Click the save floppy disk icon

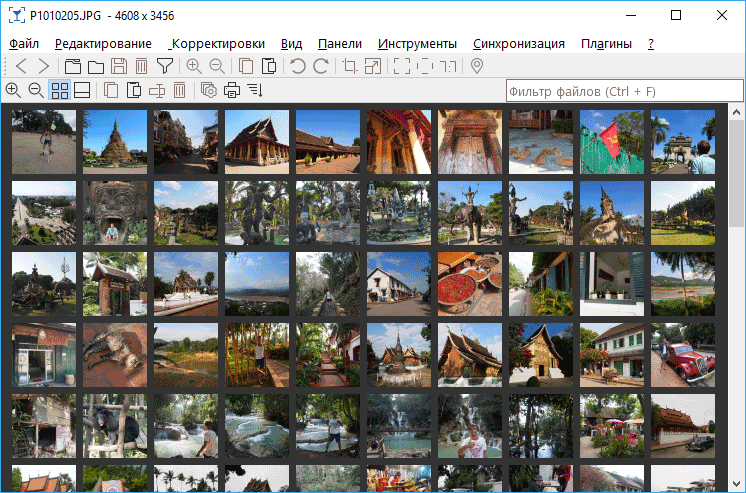(119, 67)
